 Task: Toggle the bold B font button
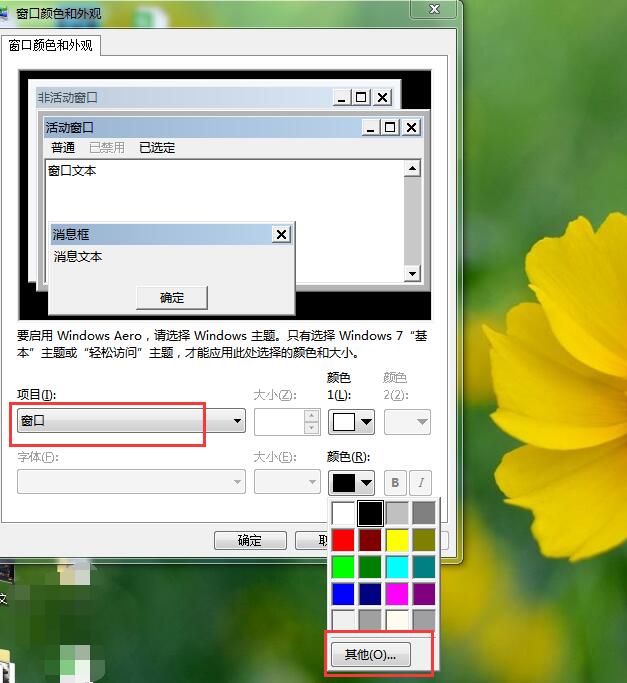click(x=395, y=483)
